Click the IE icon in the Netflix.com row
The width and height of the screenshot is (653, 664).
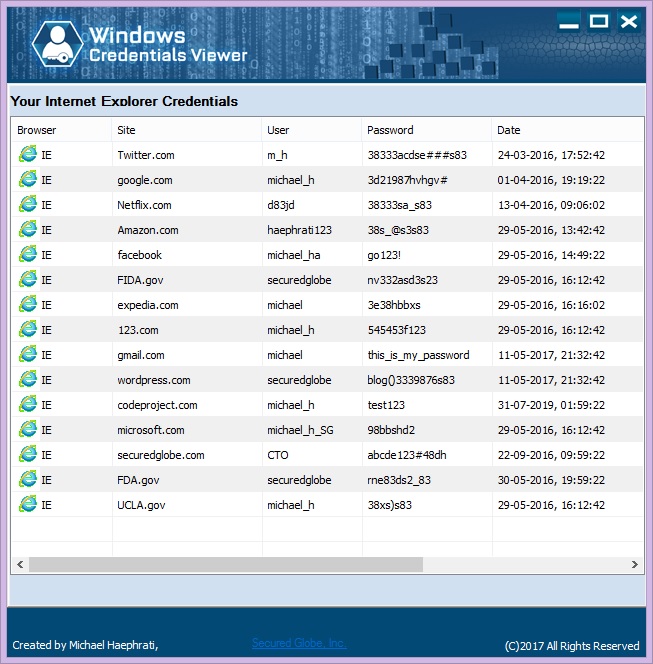28,205
